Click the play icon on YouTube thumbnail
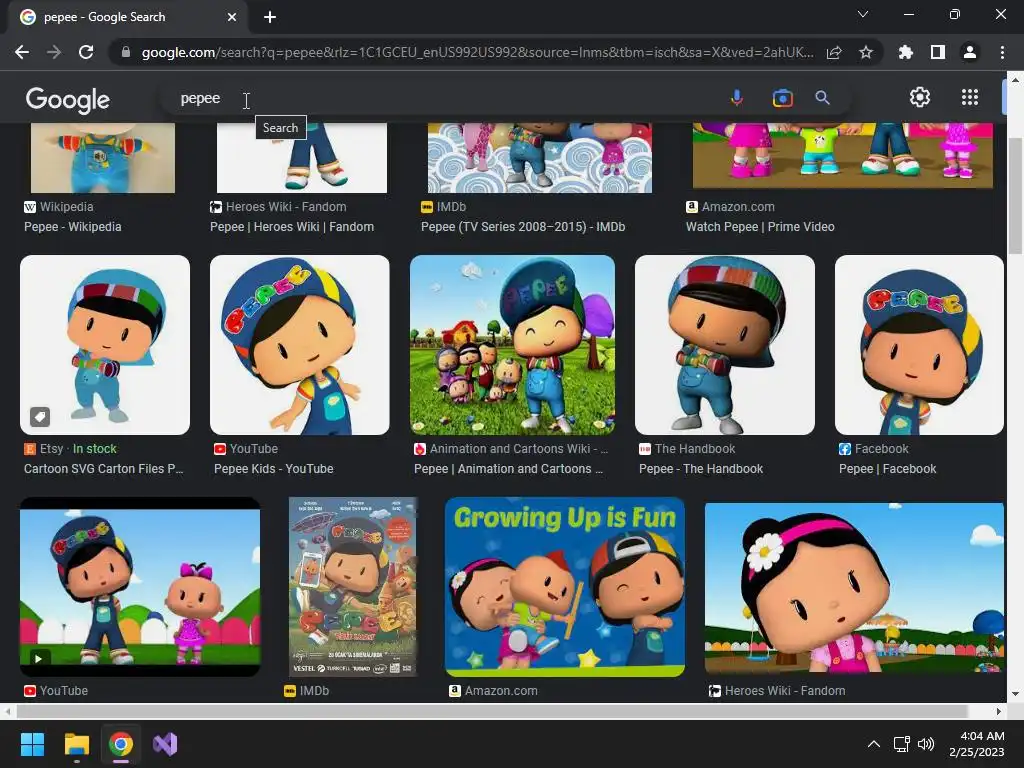 [x=38, y=658]
